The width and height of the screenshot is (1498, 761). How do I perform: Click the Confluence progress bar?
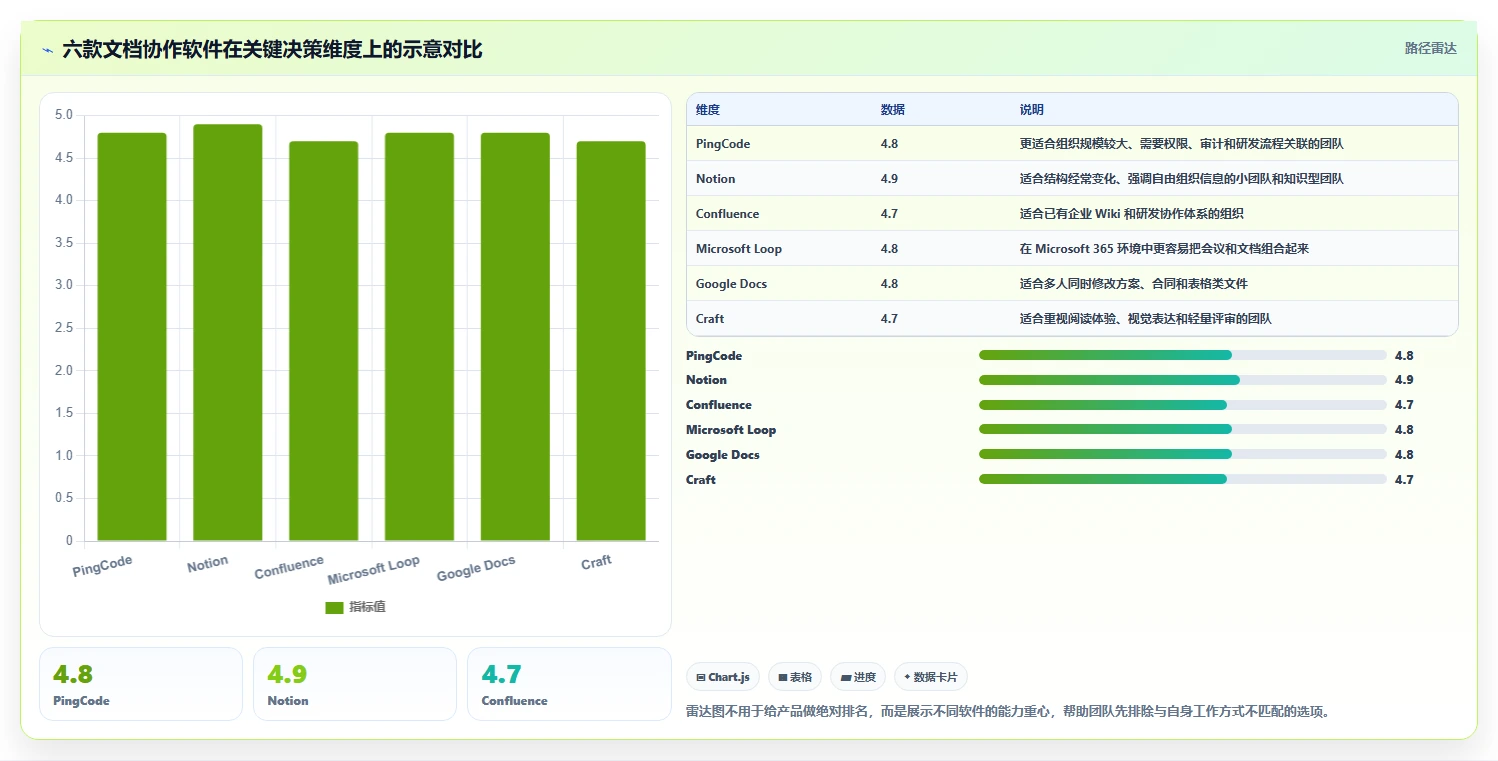point(1183,405)
